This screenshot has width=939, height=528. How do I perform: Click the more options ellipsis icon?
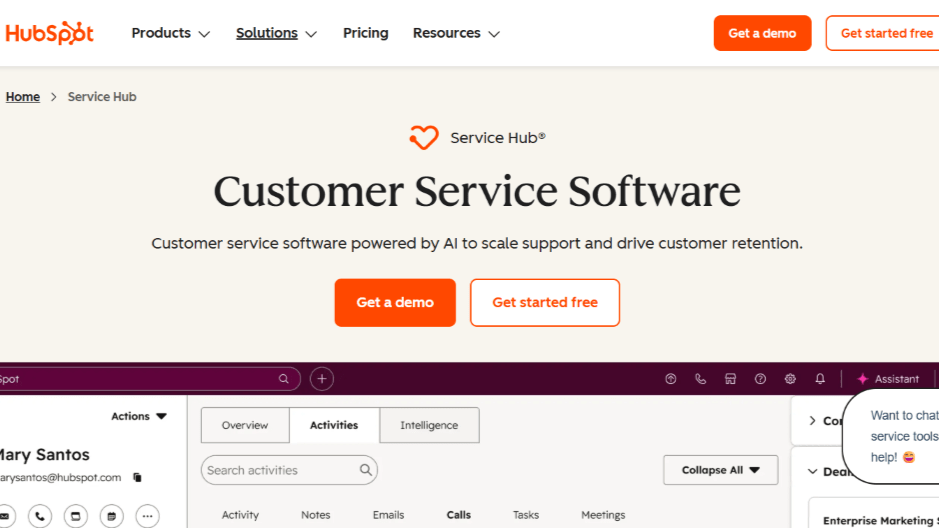coord(147,516)
